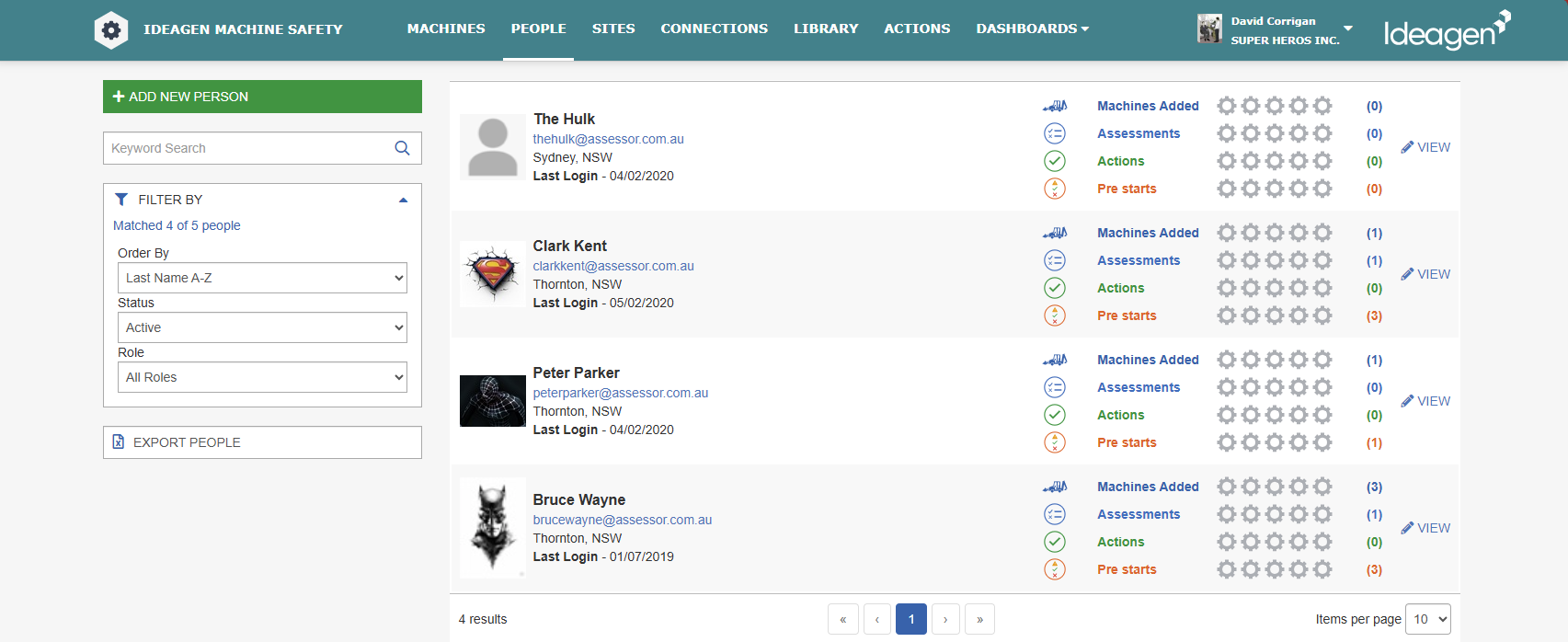The height and width of the screenshot is (642, 1568).
Task: Collapse the Filter By panel arrow
Action: point(403,200)
